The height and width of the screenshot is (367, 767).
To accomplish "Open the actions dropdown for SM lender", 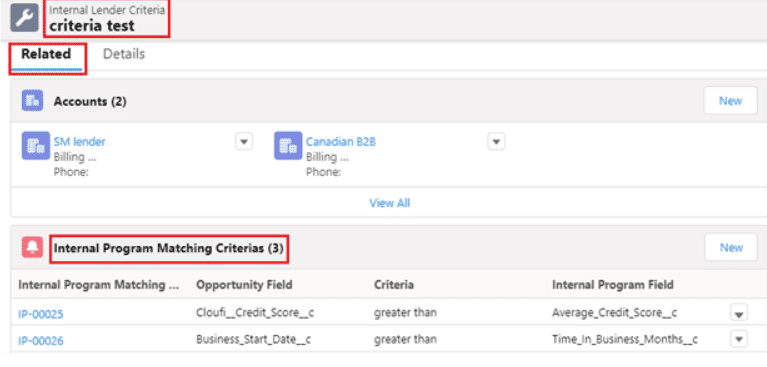I will click(244, 142).
